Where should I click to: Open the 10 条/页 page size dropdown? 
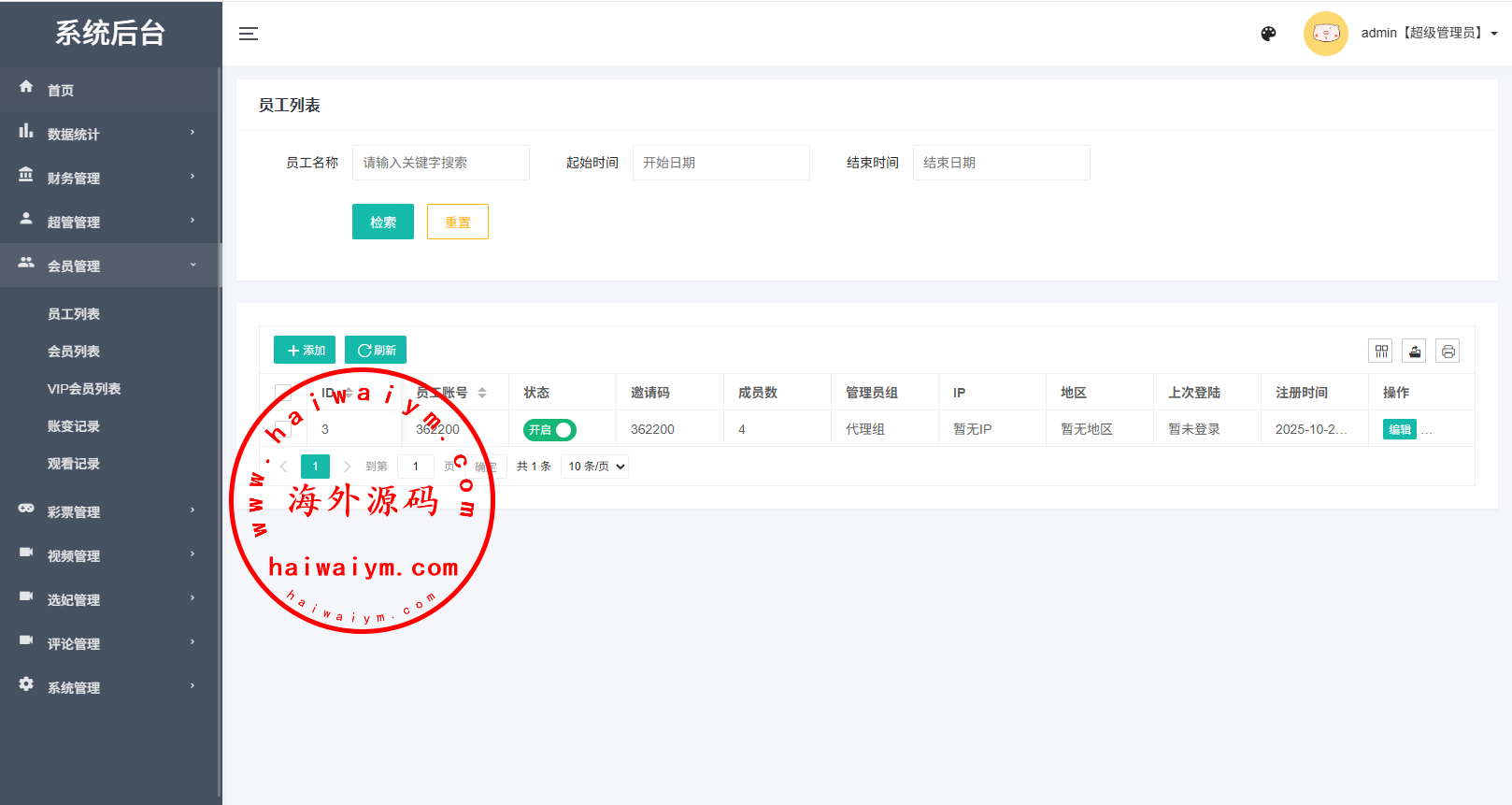pyautogui.click(x=595, y=467)
